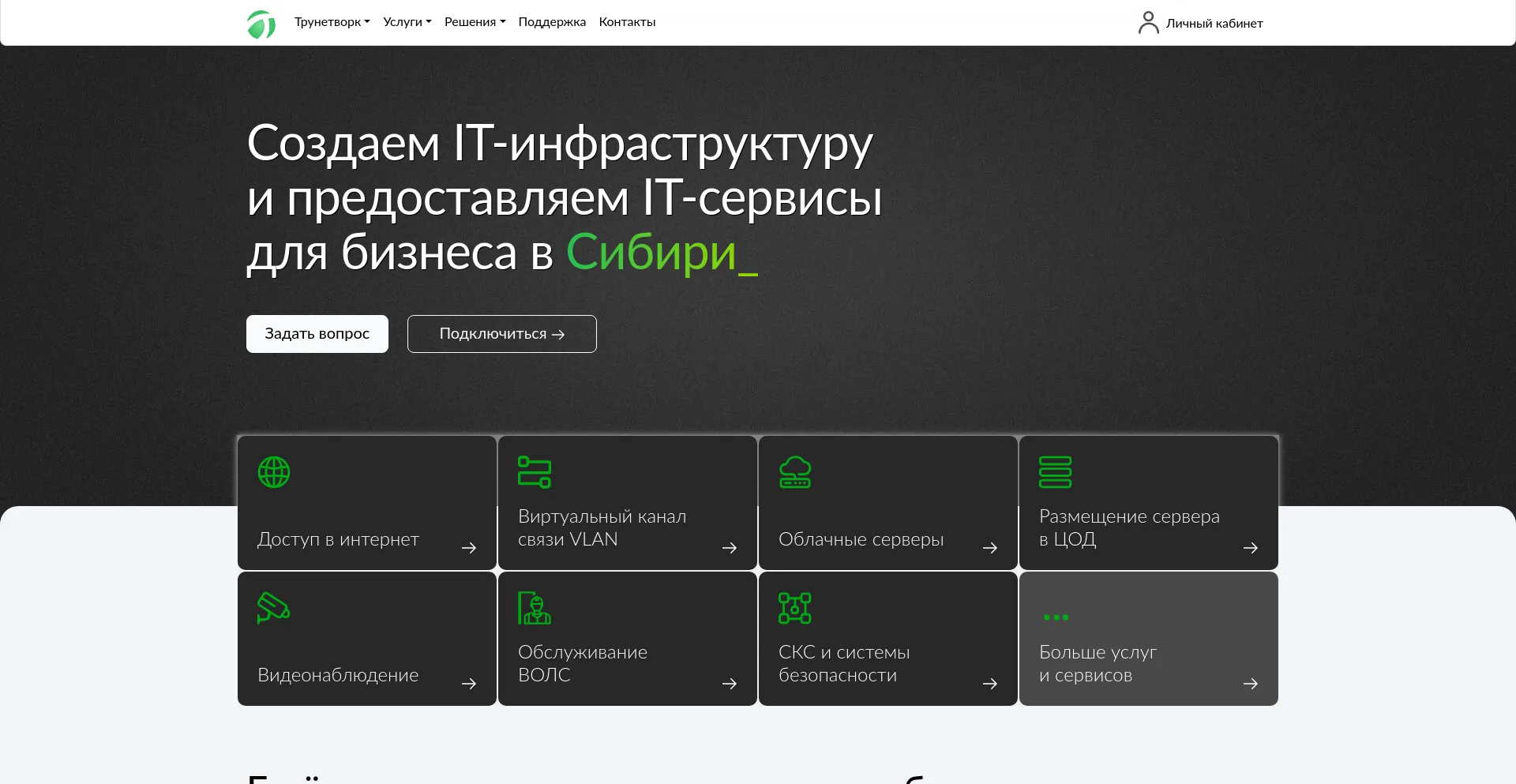
Task: Click the structured cabling network icon
Action: (x=795, y=608)
